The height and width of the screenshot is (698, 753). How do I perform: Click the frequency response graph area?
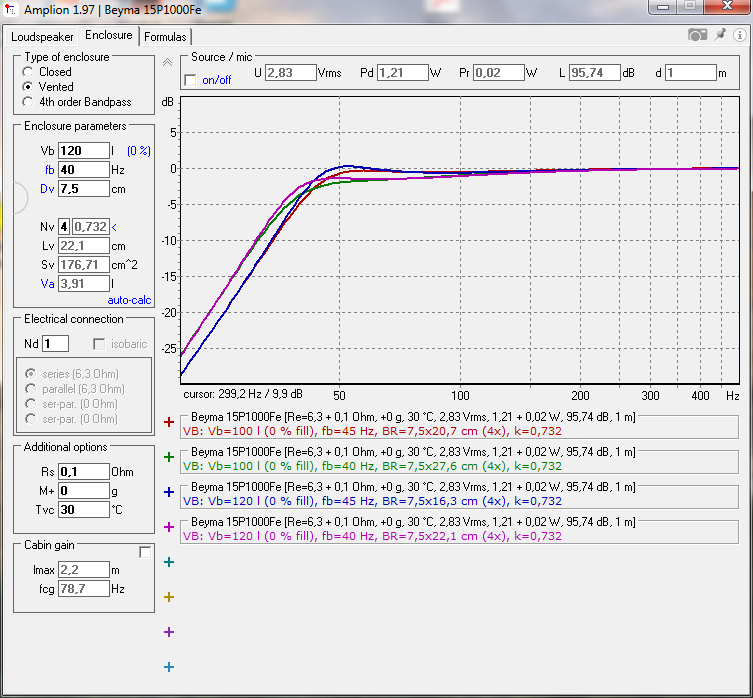point(460,240)
